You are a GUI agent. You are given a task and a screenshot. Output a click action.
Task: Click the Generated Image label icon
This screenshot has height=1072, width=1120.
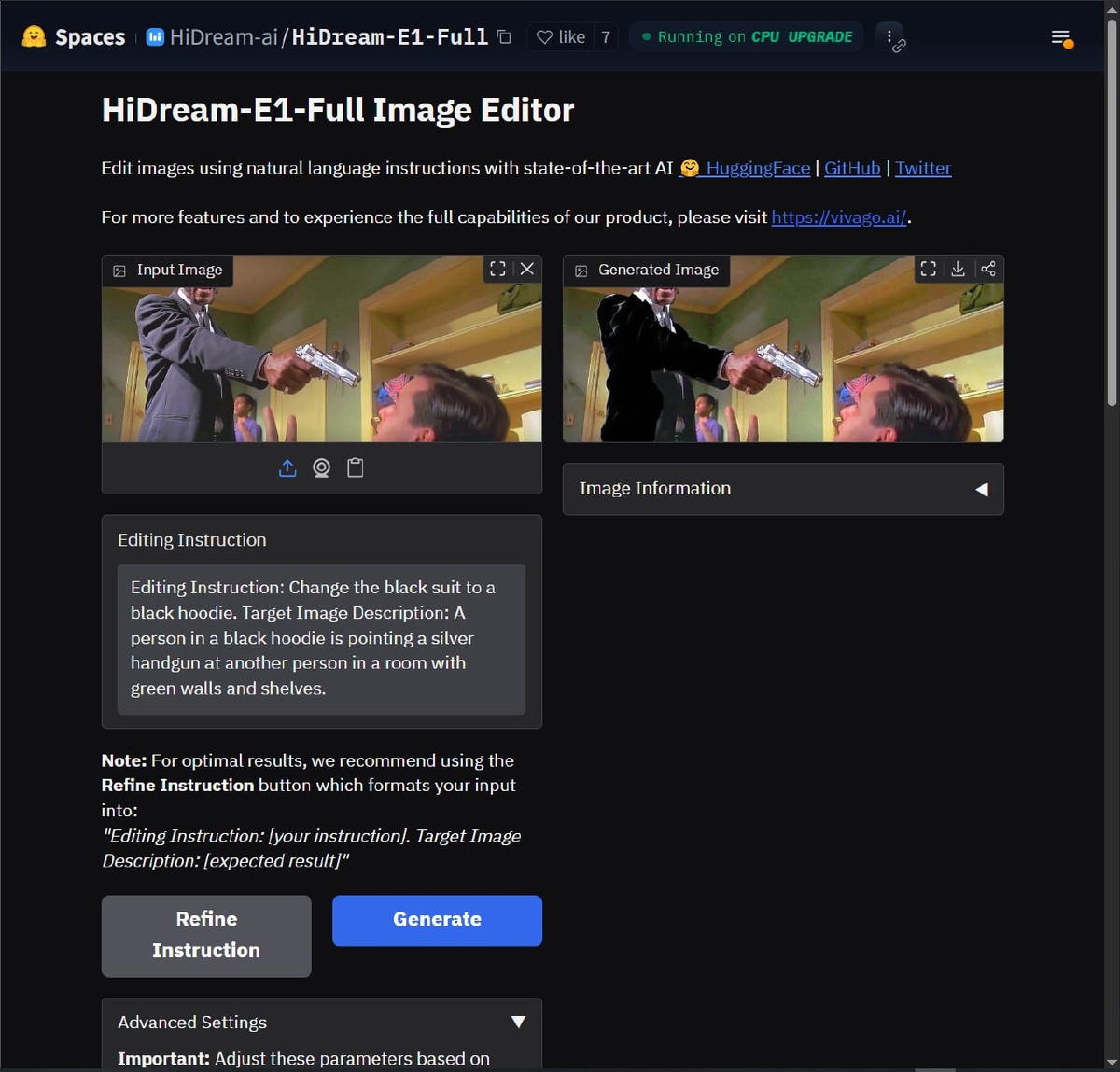(581, 271)
